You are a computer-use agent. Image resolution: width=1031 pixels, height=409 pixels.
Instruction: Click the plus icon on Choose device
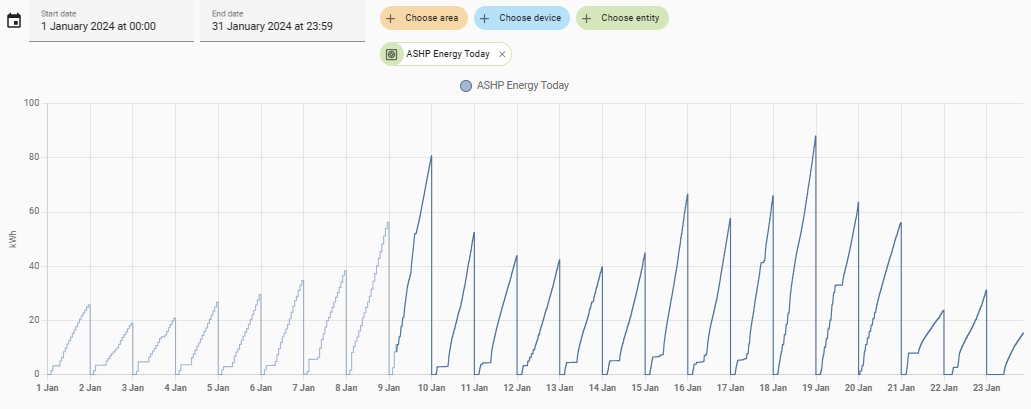tap(485, 18)
